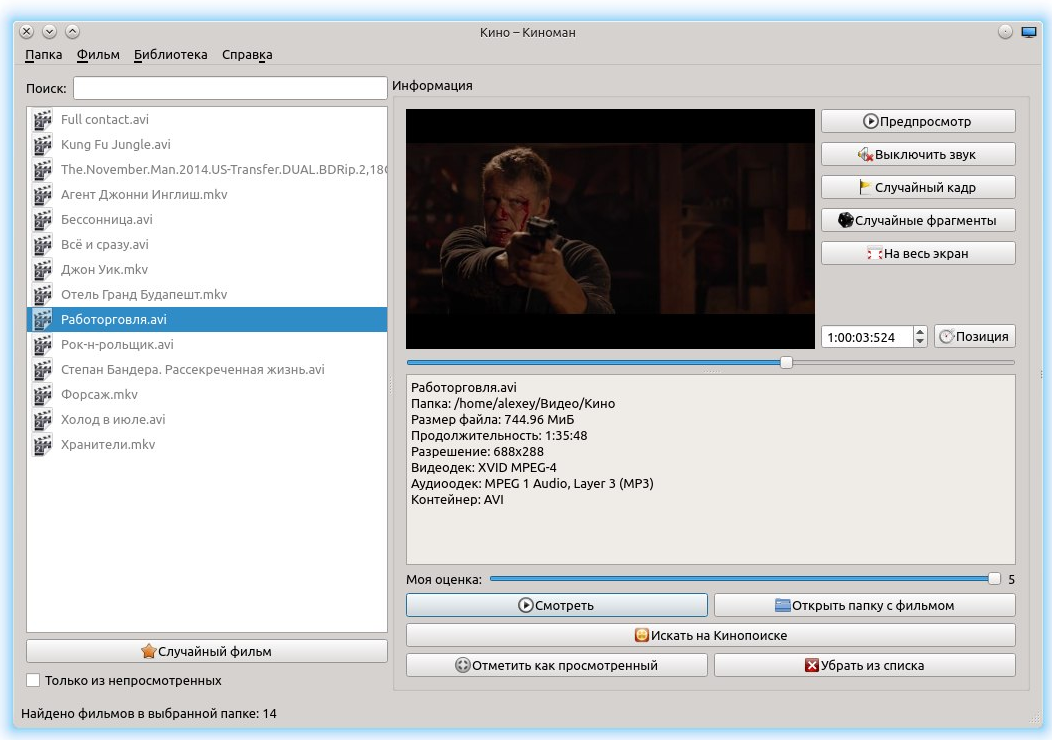
Task: Select Всё и сразу.avi
Action: coord(207,244)
